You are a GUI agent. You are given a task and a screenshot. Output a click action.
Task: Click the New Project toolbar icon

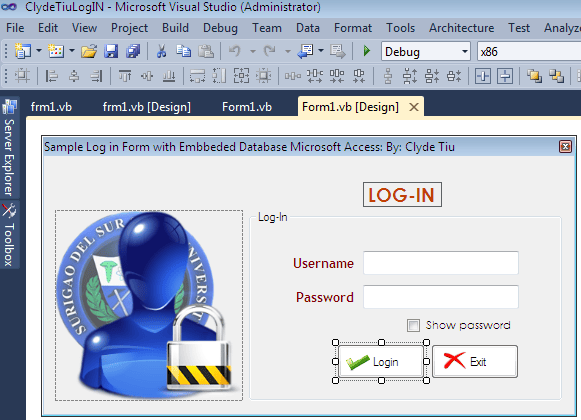pos(22,51)
